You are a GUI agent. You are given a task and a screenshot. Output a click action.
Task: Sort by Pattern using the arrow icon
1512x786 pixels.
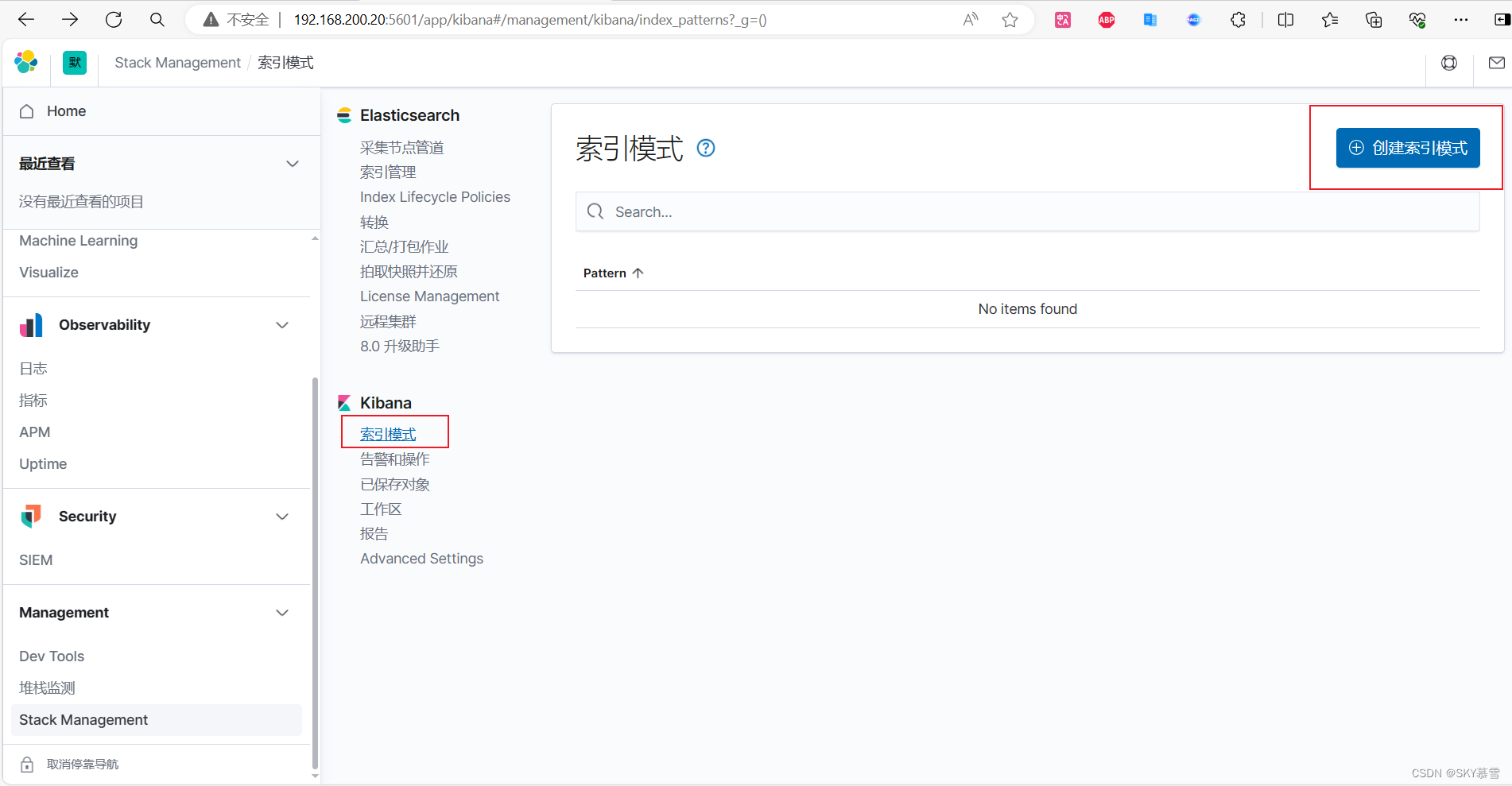pyautogui.click(x=638, y=273)
